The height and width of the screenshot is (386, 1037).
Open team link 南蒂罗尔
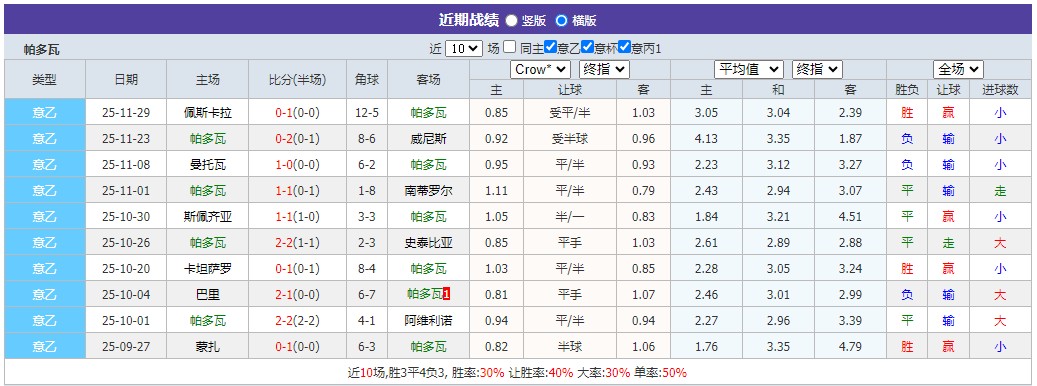[429, 191]
